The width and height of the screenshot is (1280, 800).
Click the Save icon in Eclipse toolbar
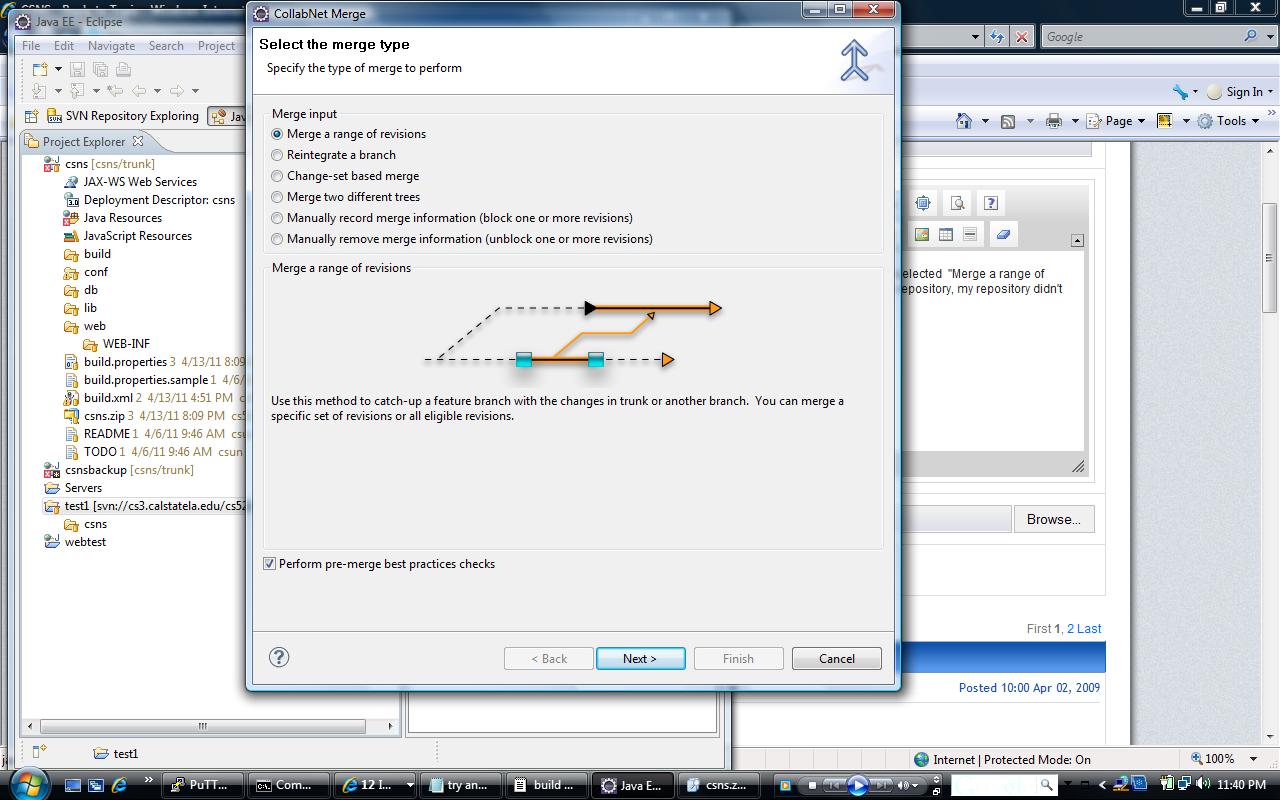point(77,69)
